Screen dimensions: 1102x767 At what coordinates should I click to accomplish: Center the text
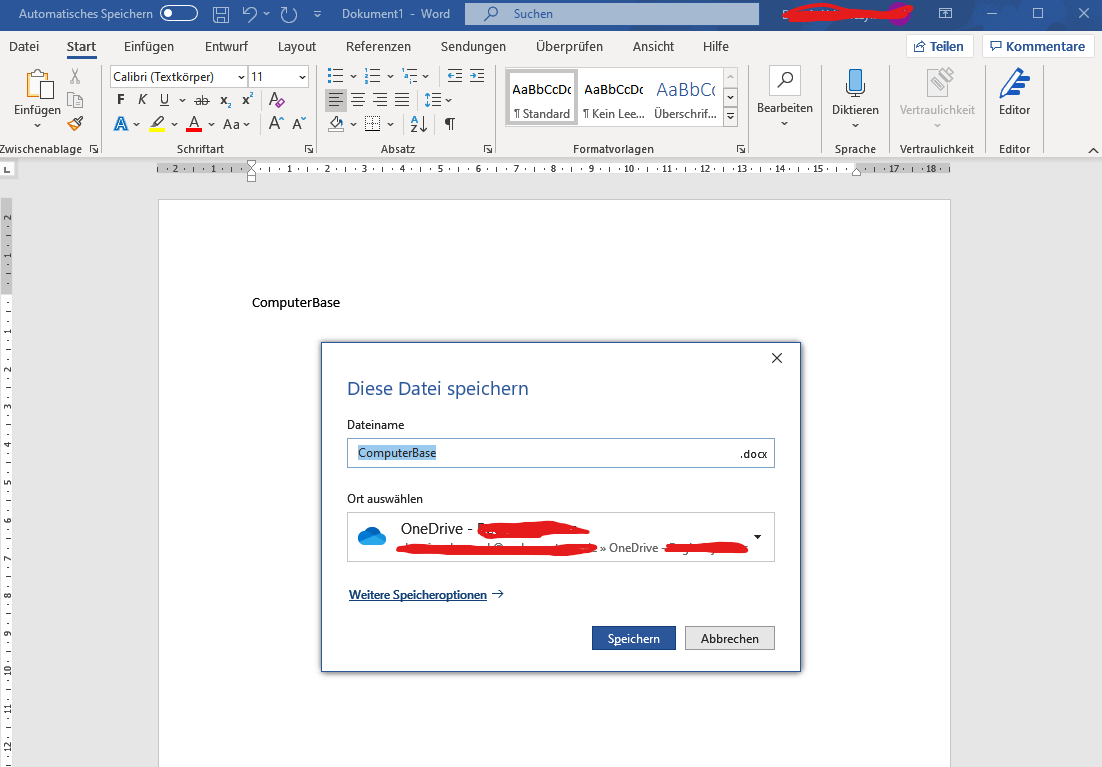click(358, 100)
